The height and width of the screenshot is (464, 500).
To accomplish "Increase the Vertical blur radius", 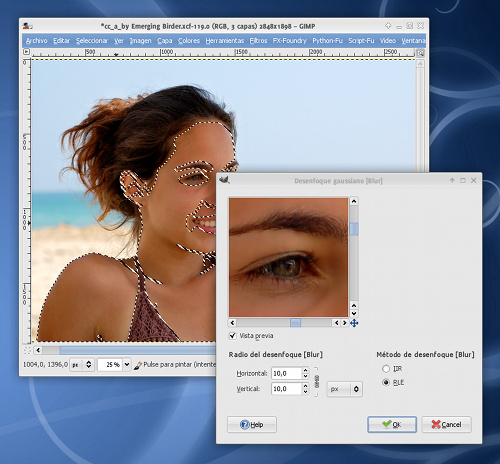I will click(x=305, y=386).
